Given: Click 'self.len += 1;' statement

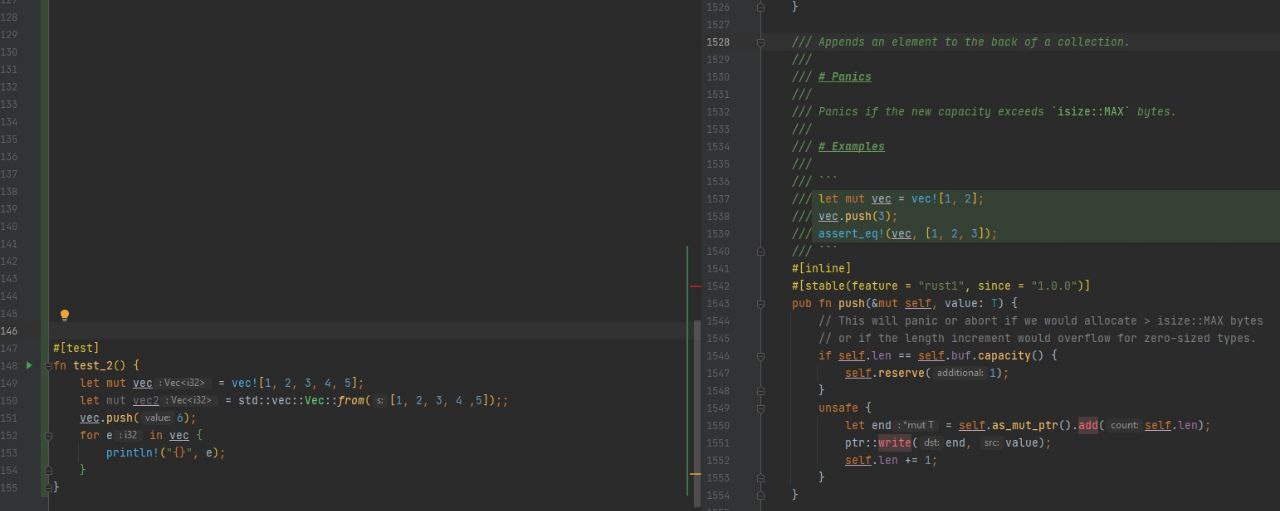Looking at the screenshot, I should 891,460.
